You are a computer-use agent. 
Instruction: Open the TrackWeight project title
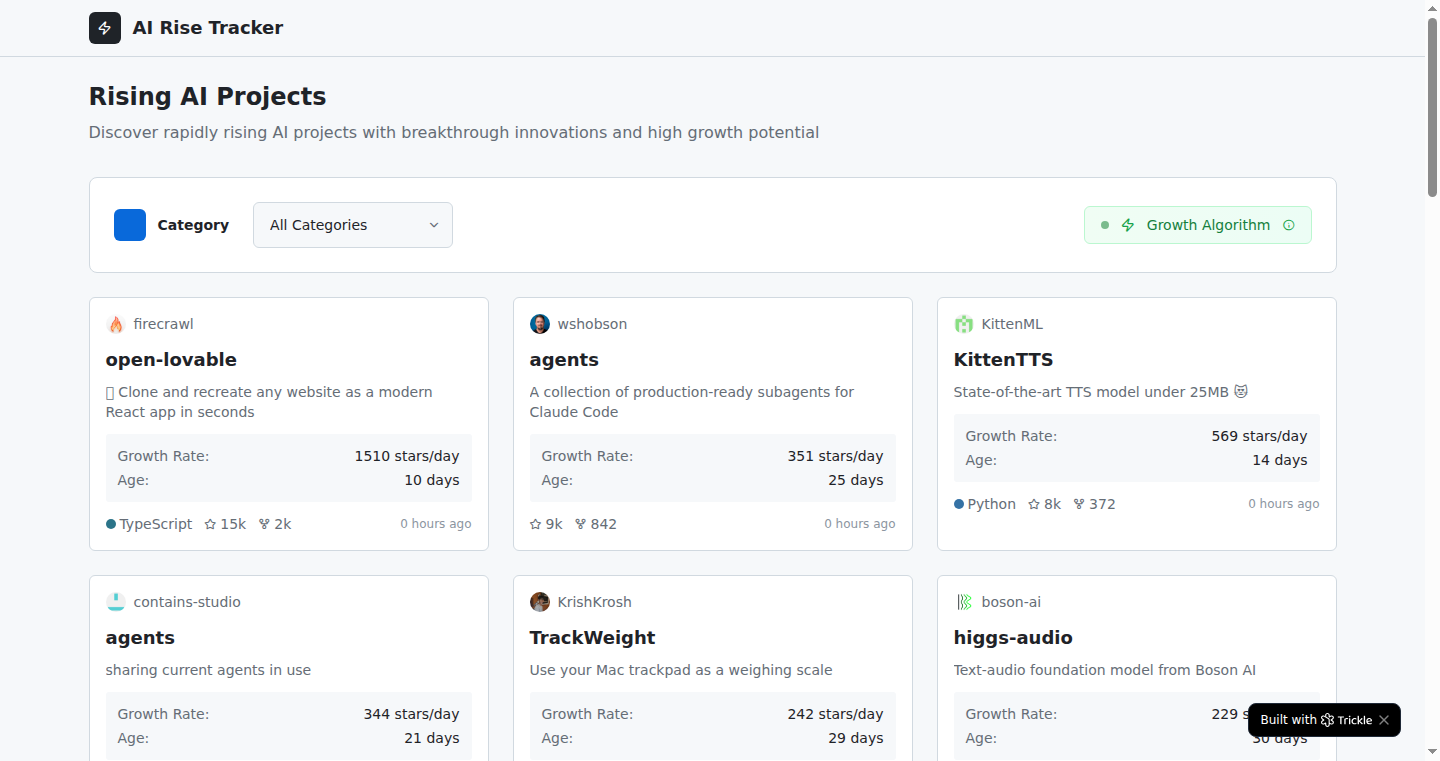[x=592, y=638]
